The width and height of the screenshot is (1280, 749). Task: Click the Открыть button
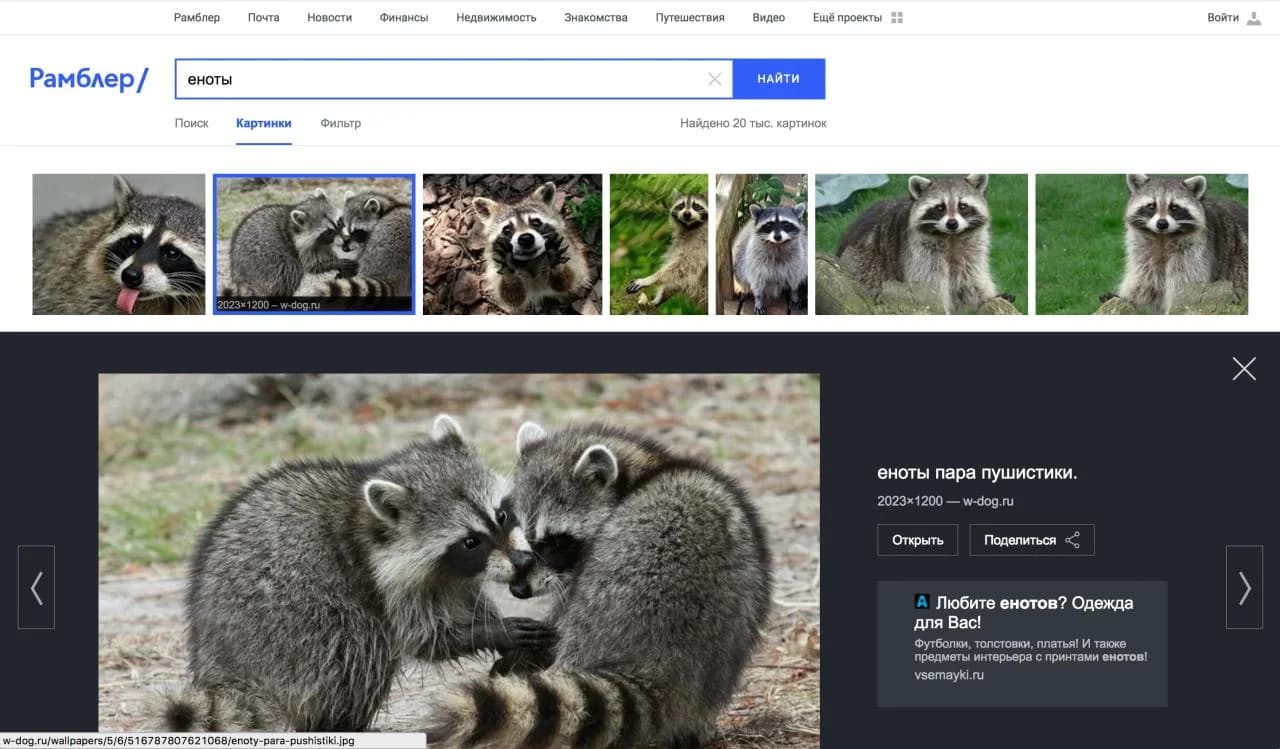coord(917,540)
